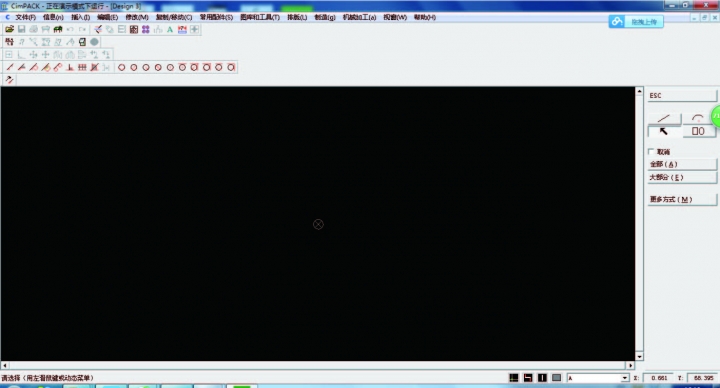The image size is (720, 388).
Task: Toggle the grid display status icon
Action: (x=514, y=378)
